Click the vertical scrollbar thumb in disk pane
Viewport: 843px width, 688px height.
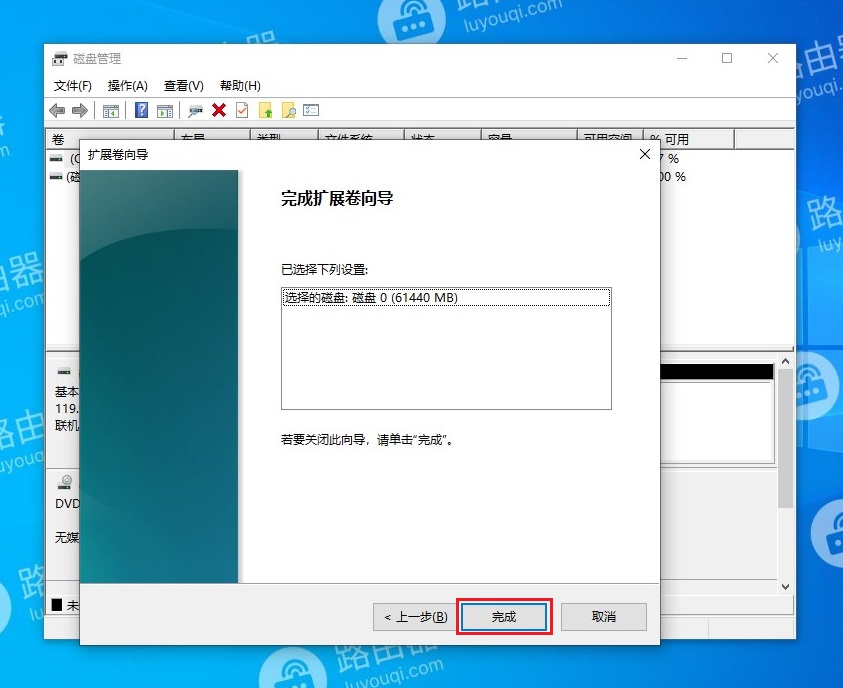785,438
